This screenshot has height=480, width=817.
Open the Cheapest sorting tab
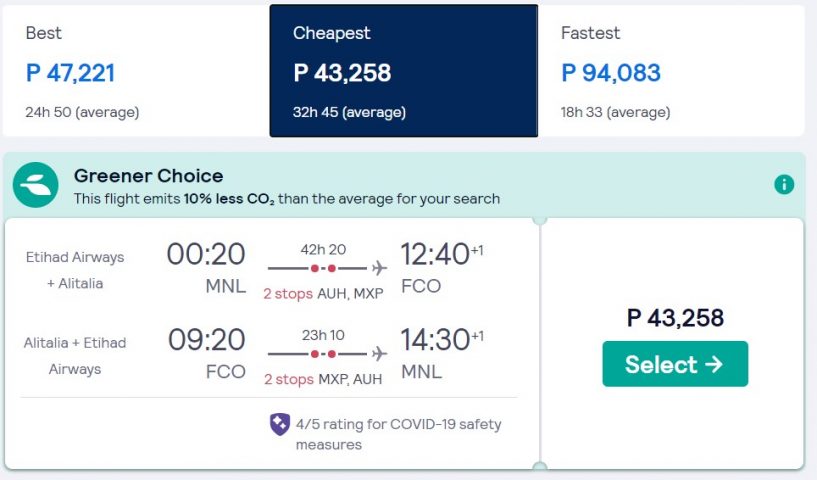tap(404, 71)
